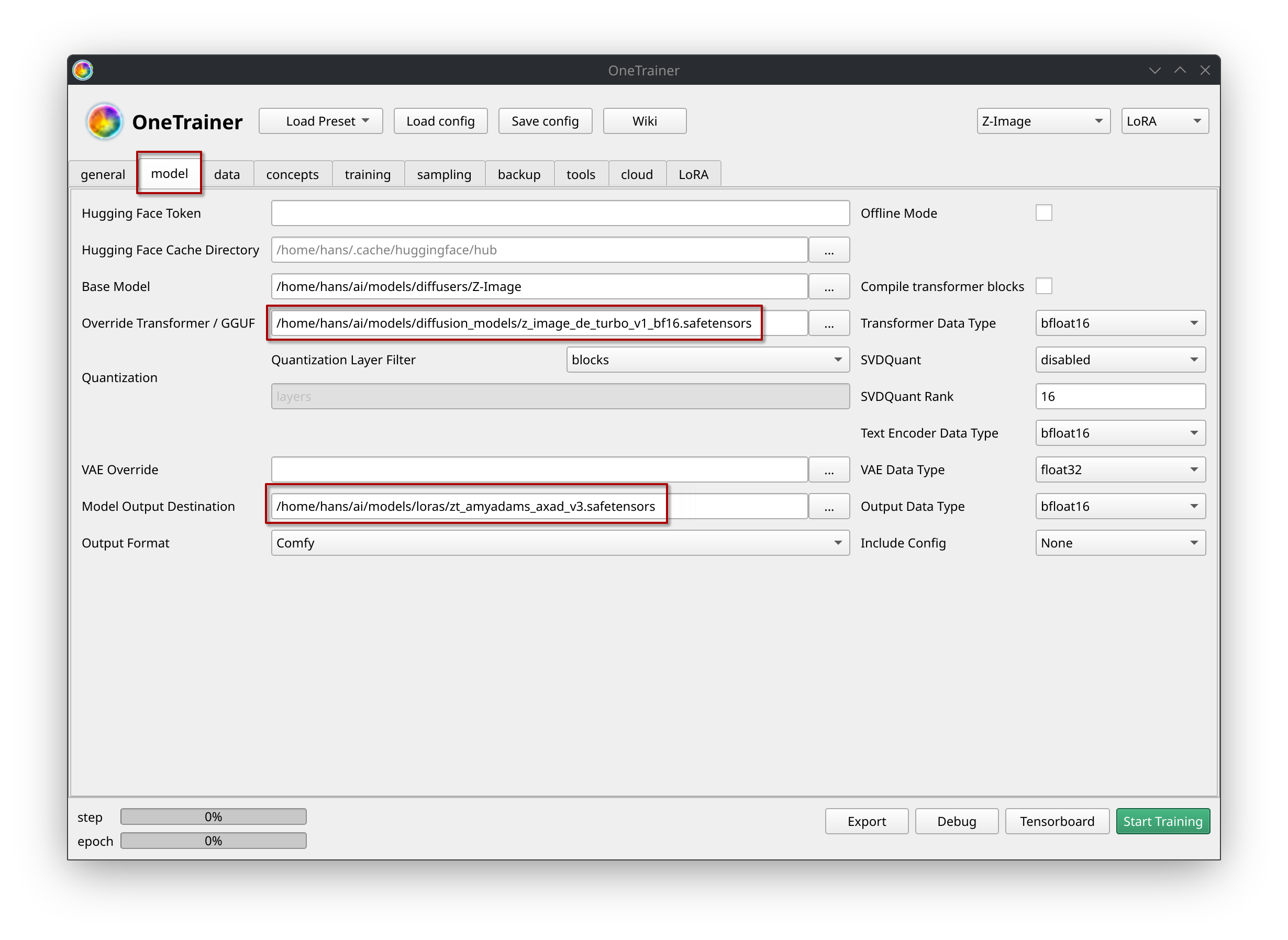This screenshot has height=940, width=1288.
Task: Click the OneTrainer title bar app icon
Action: (x=83, y=70)
